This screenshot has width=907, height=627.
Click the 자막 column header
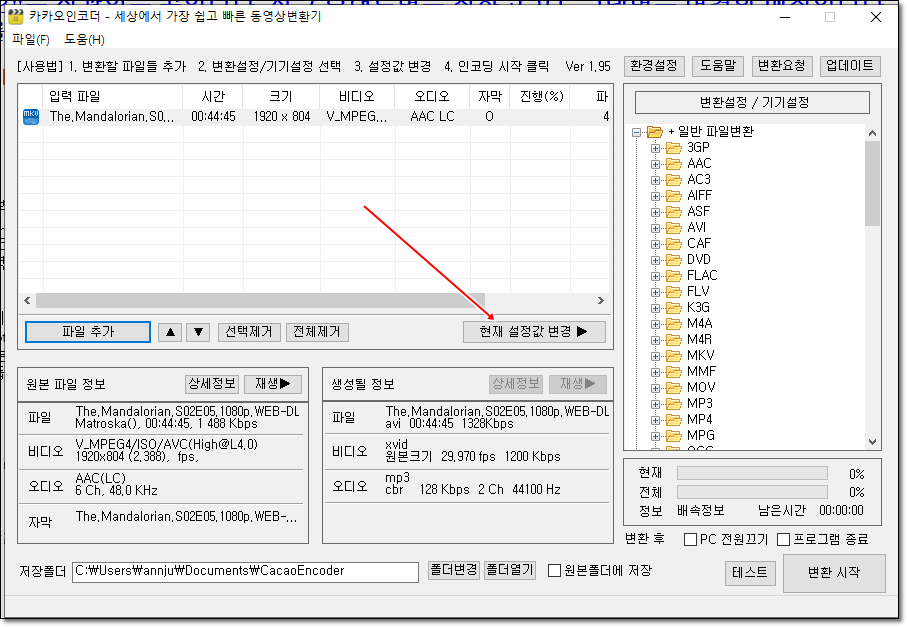[x=490, y=97]
